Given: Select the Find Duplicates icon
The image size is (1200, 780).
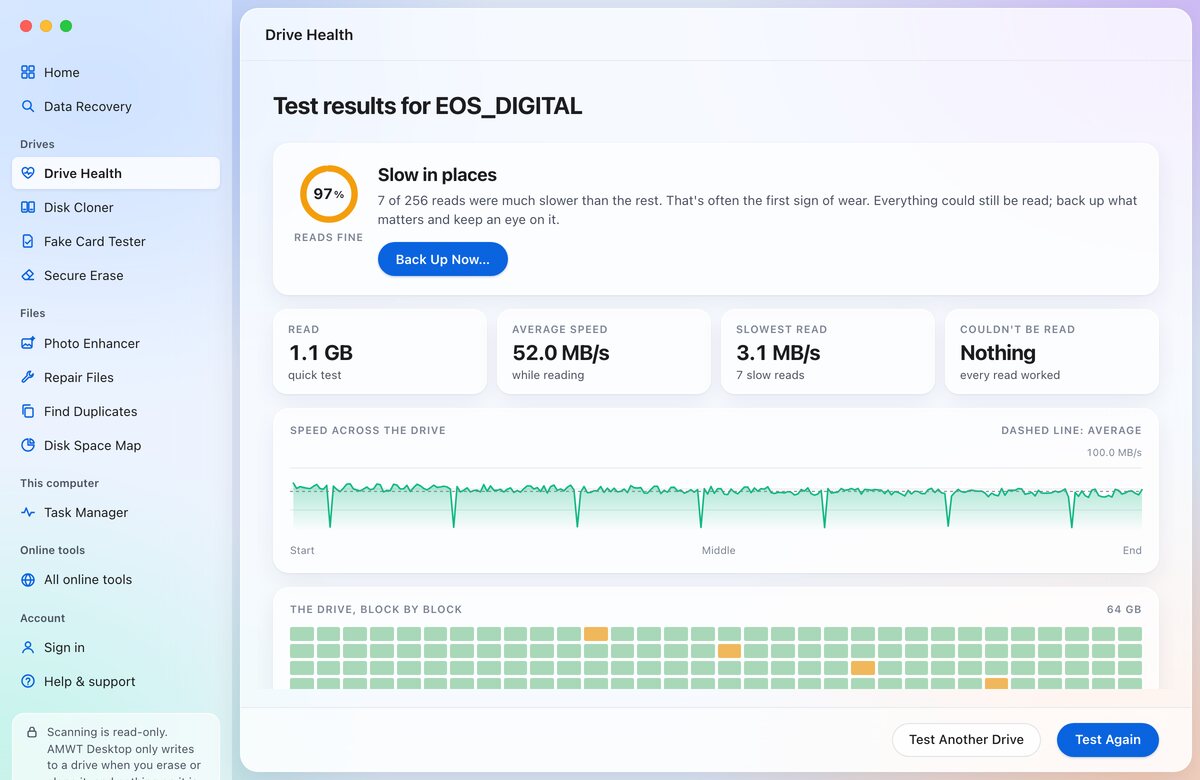Looking at the screenshot, I should click(x=28, y=411).
